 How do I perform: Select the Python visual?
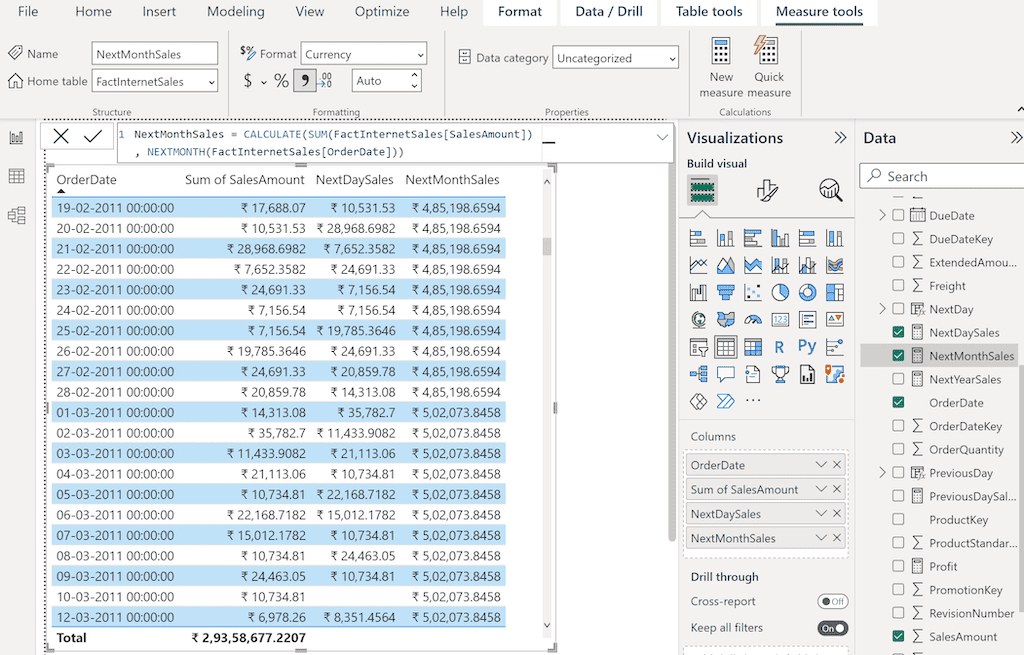[x=807, y=346]
